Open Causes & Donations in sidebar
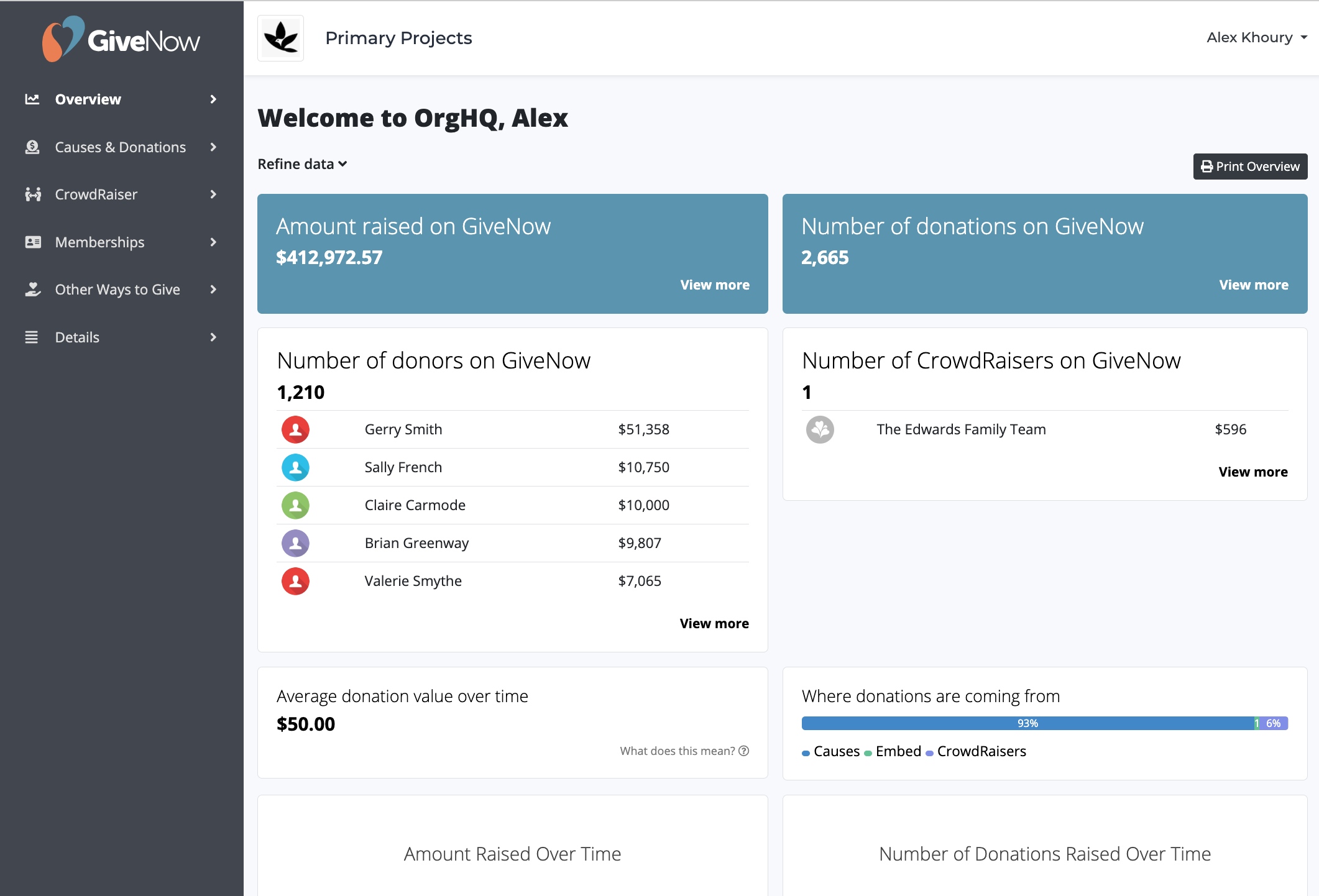The image size is (1319, 896). (x=122, y=147)
